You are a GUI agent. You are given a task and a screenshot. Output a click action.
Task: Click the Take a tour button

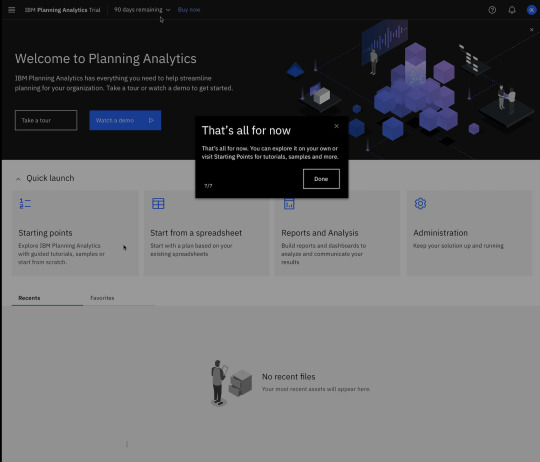click(46, 120)
